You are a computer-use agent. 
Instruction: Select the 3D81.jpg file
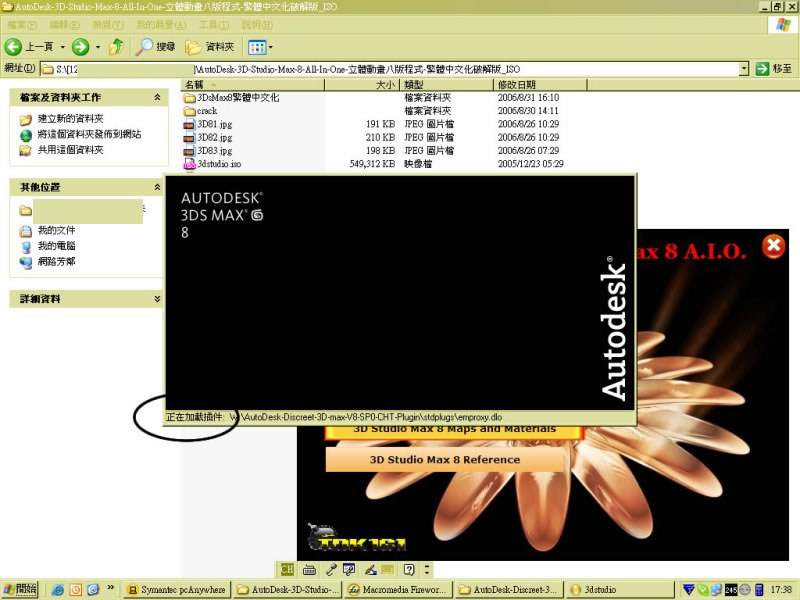click(208, 124)
